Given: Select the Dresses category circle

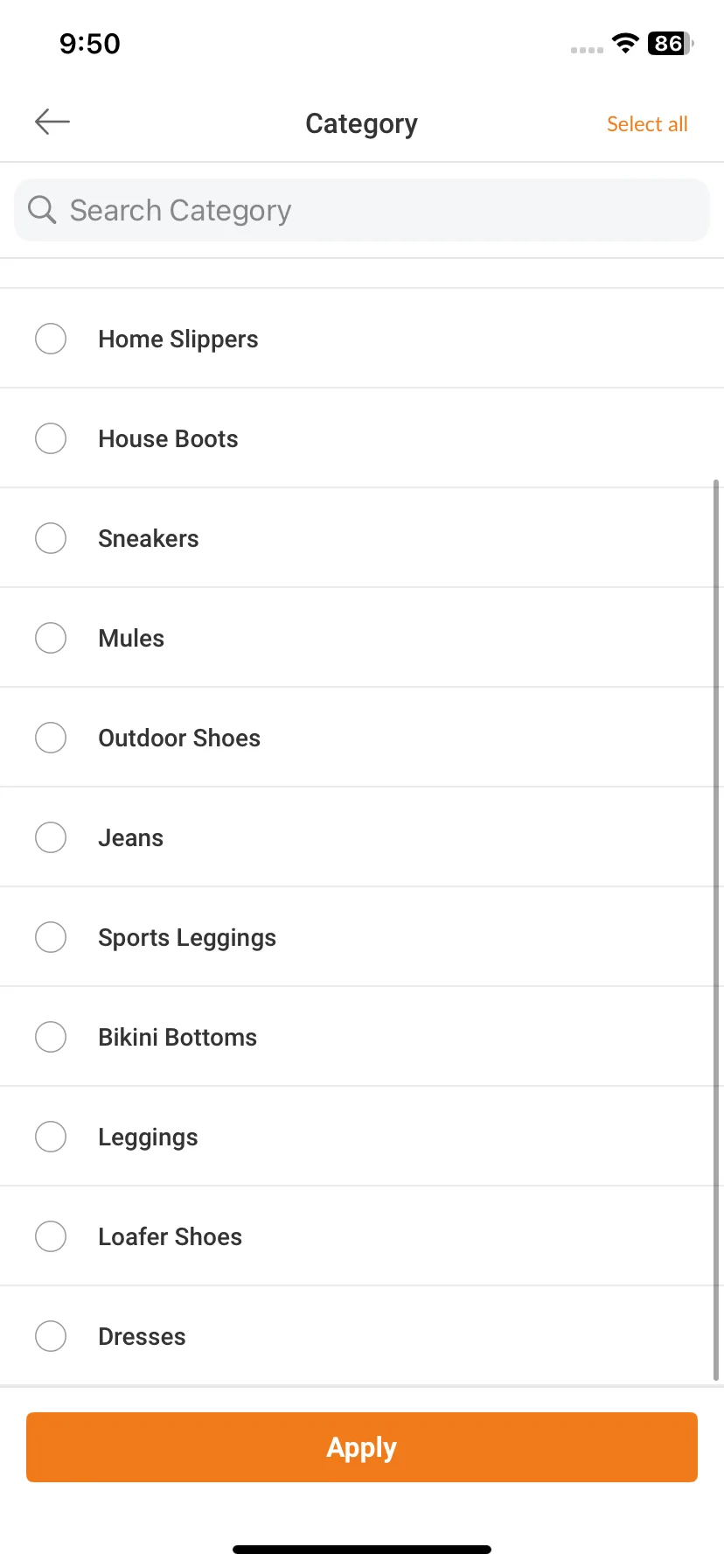Looking at the screenshot, I should [51, 1336].
